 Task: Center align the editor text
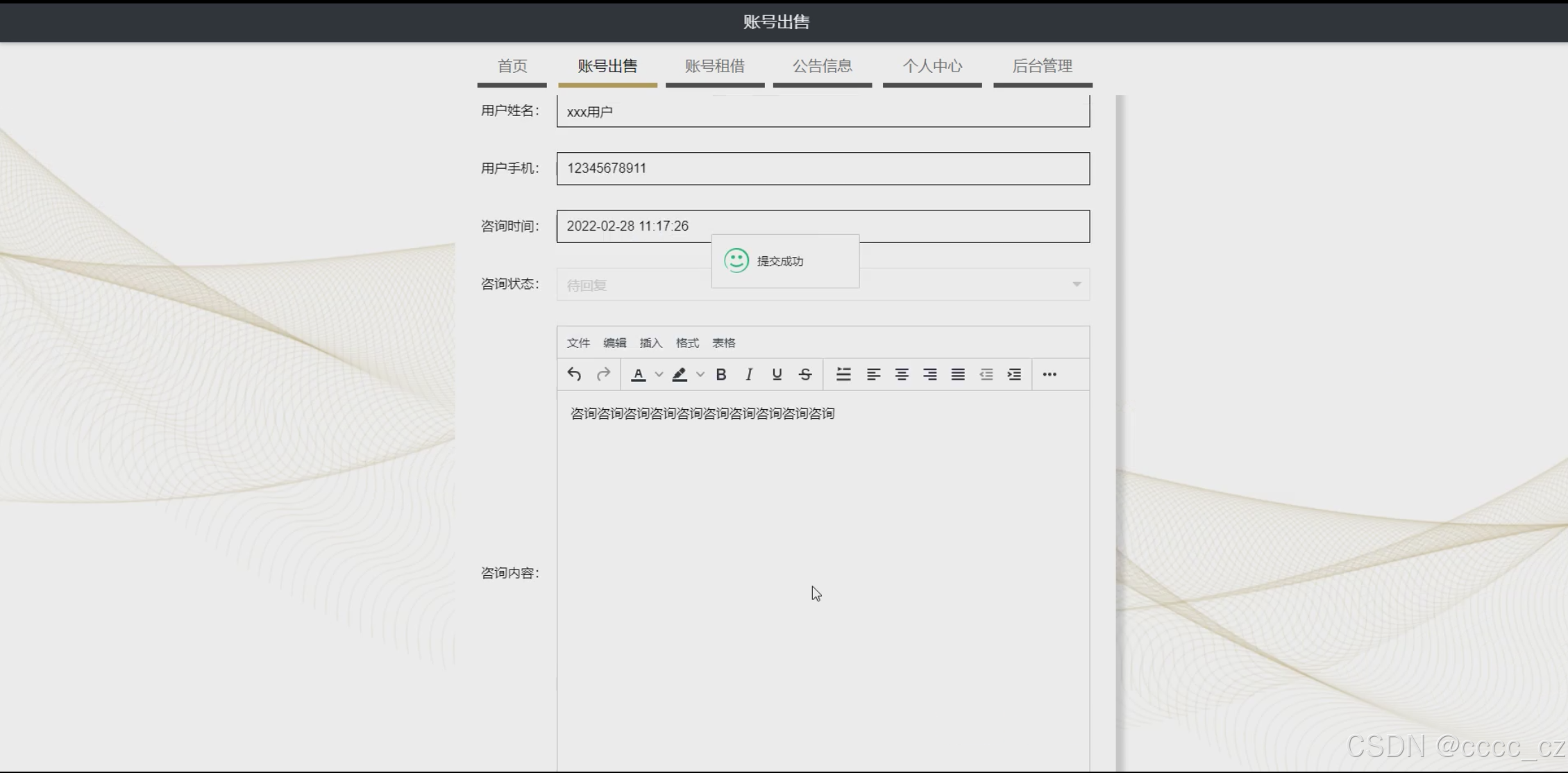point(902,374)
